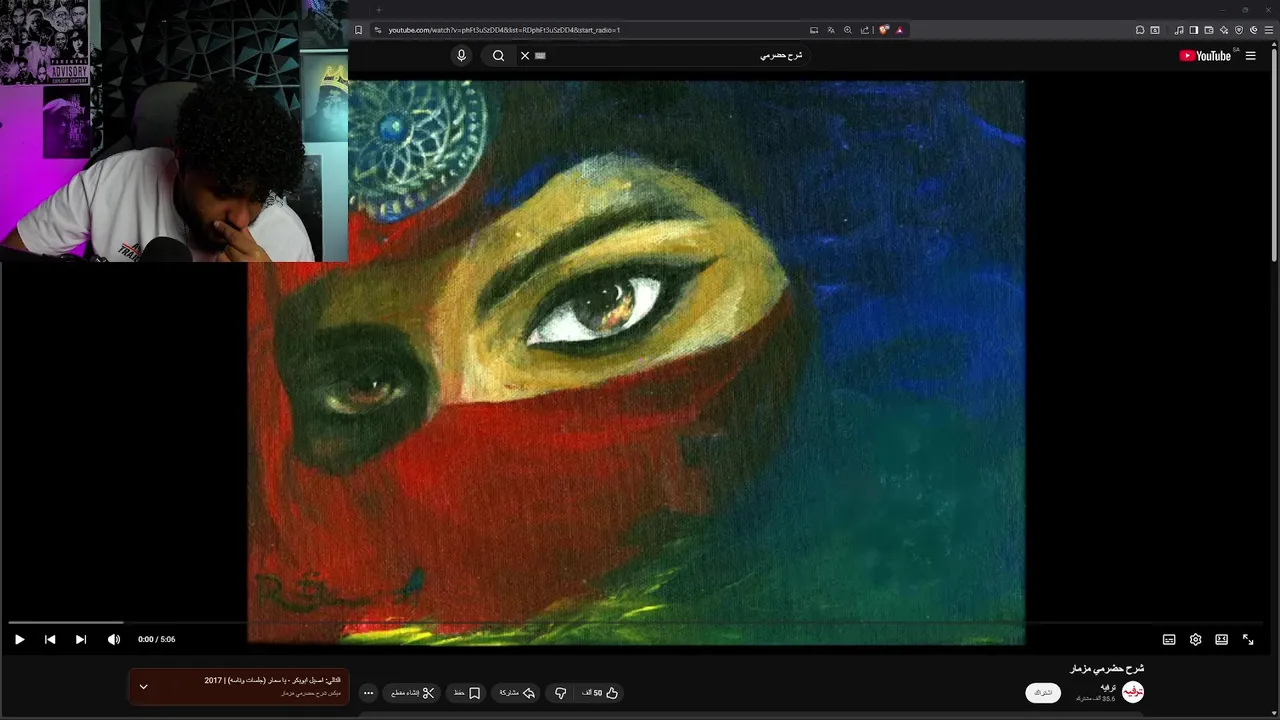Viewport: 1280px width, 720px height.
Task: Toggle subtitles/closed captions on the player
Action: tap(1169, 639)
